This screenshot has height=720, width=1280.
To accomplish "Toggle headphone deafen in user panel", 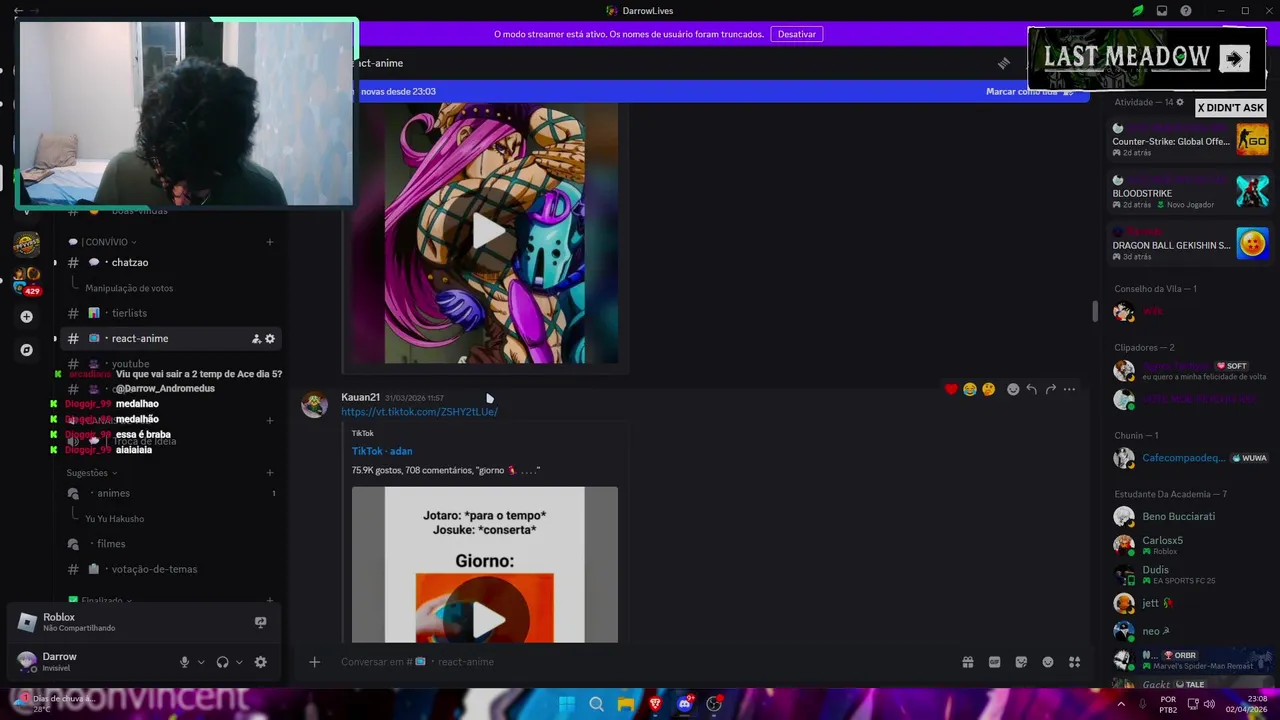I will [222, 662].
